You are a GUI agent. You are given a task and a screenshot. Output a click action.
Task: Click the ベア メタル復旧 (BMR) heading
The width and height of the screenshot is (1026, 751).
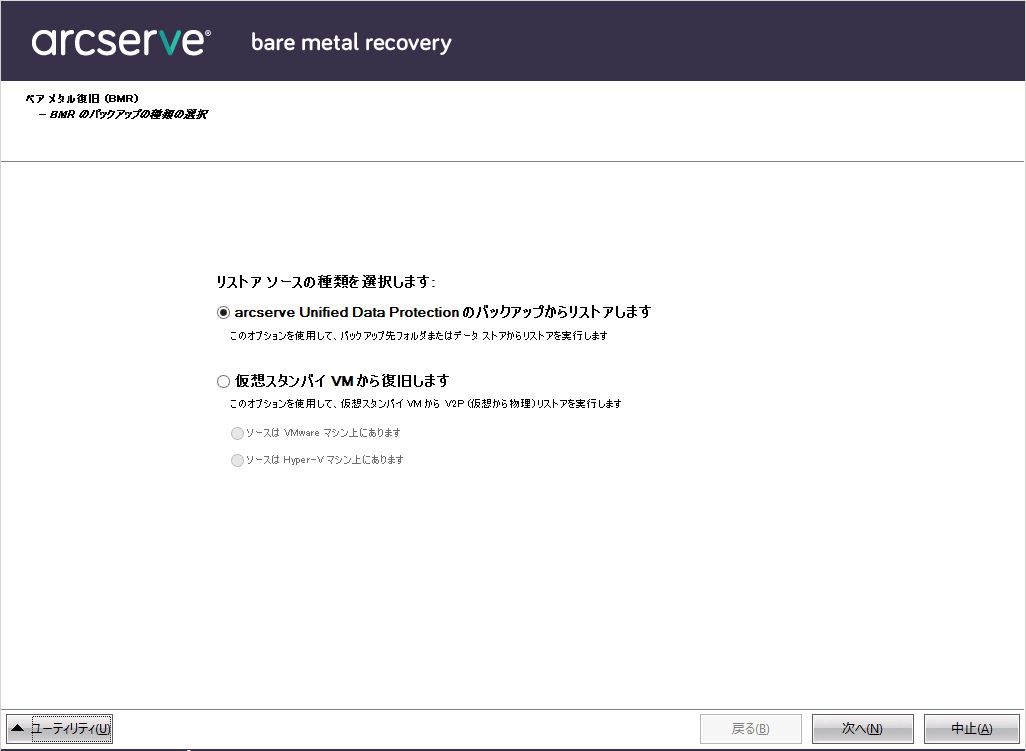(x=82, y=99)
